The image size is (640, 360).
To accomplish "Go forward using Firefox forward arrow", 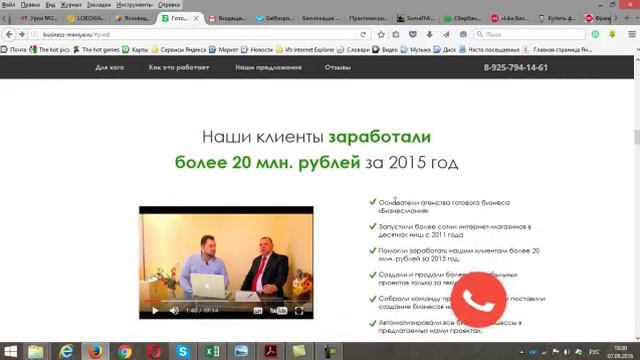I will (22, 35).
